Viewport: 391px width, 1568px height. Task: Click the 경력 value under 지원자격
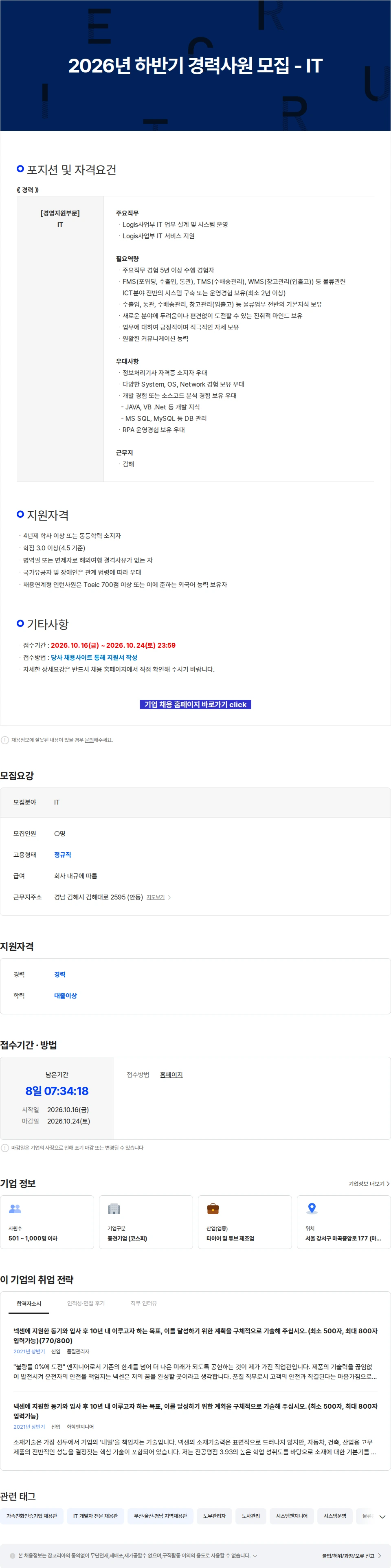tap(60, 974)
